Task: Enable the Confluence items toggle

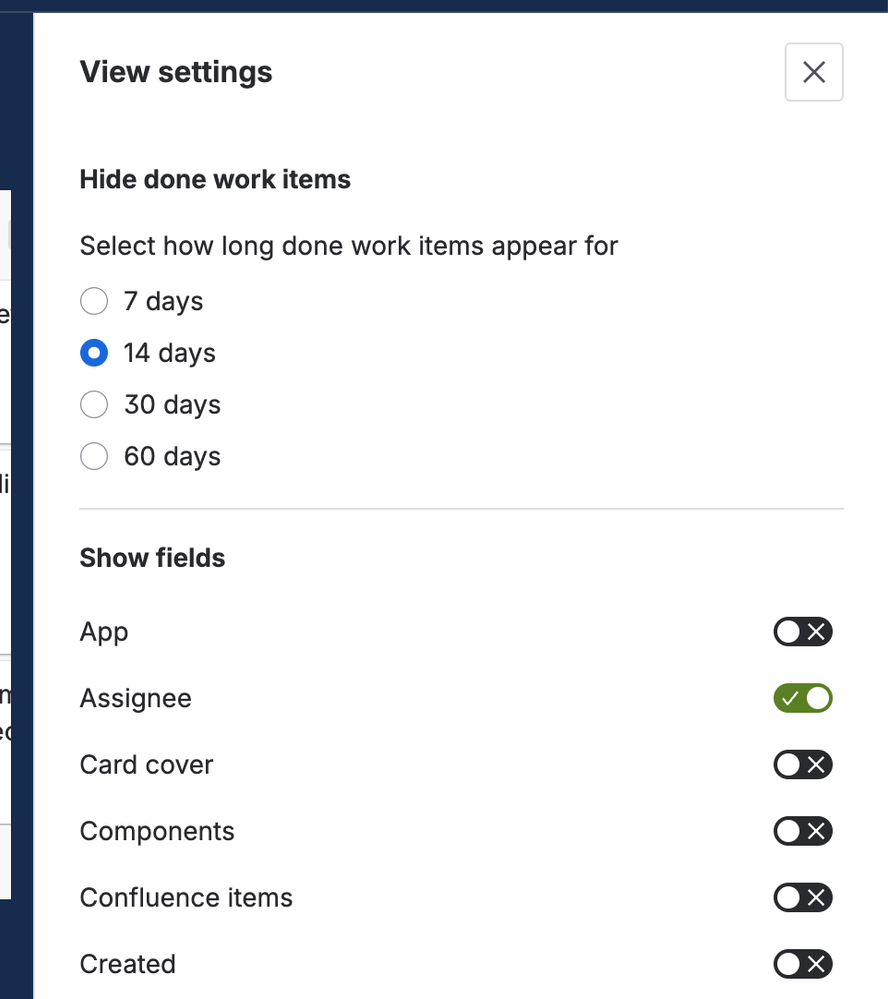Action: pos(803,898)
